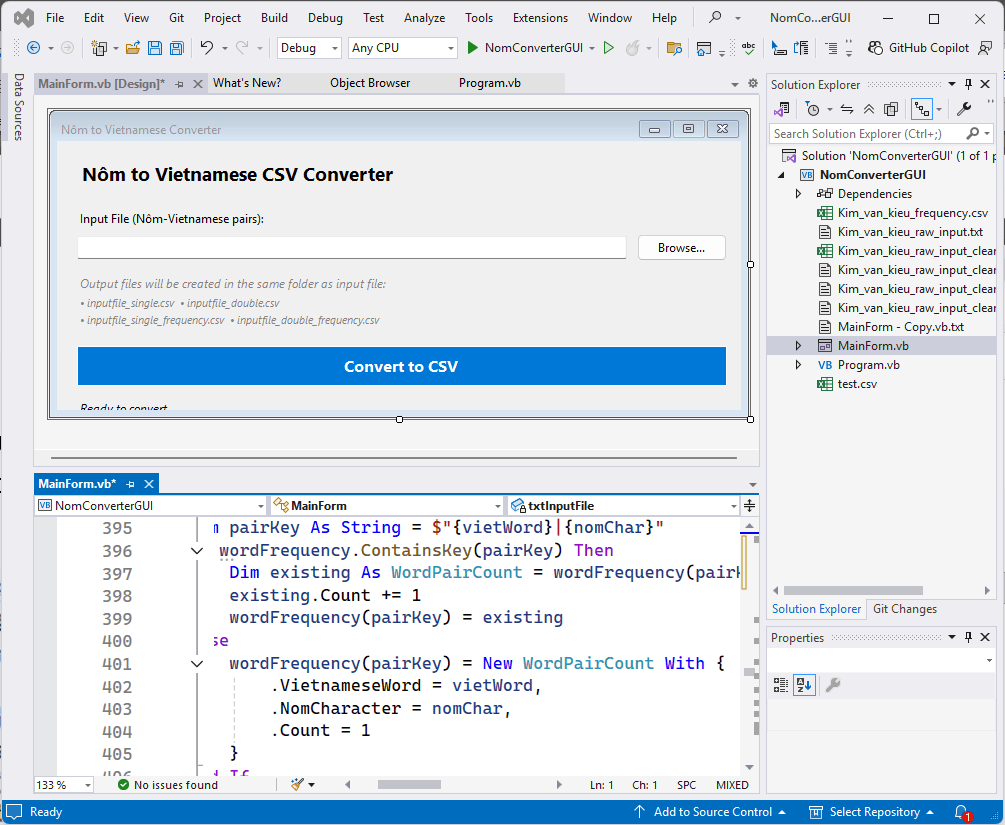Image resolution: width=1005 pixels, height=825 pixels.
Task: Open the Any CPU platform dropdown
Action: pos(401,48)
